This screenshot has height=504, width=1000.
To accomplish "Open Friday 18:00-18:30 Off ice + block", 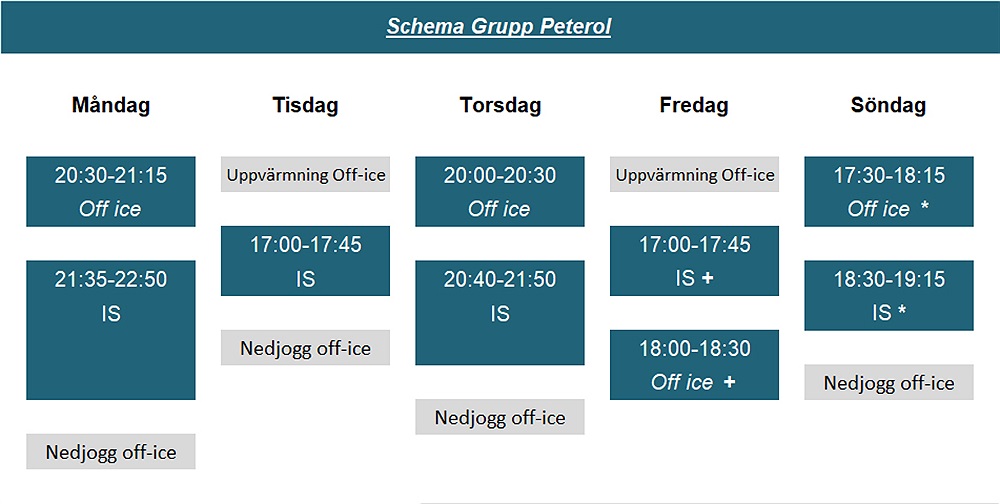I will (695, 365).
